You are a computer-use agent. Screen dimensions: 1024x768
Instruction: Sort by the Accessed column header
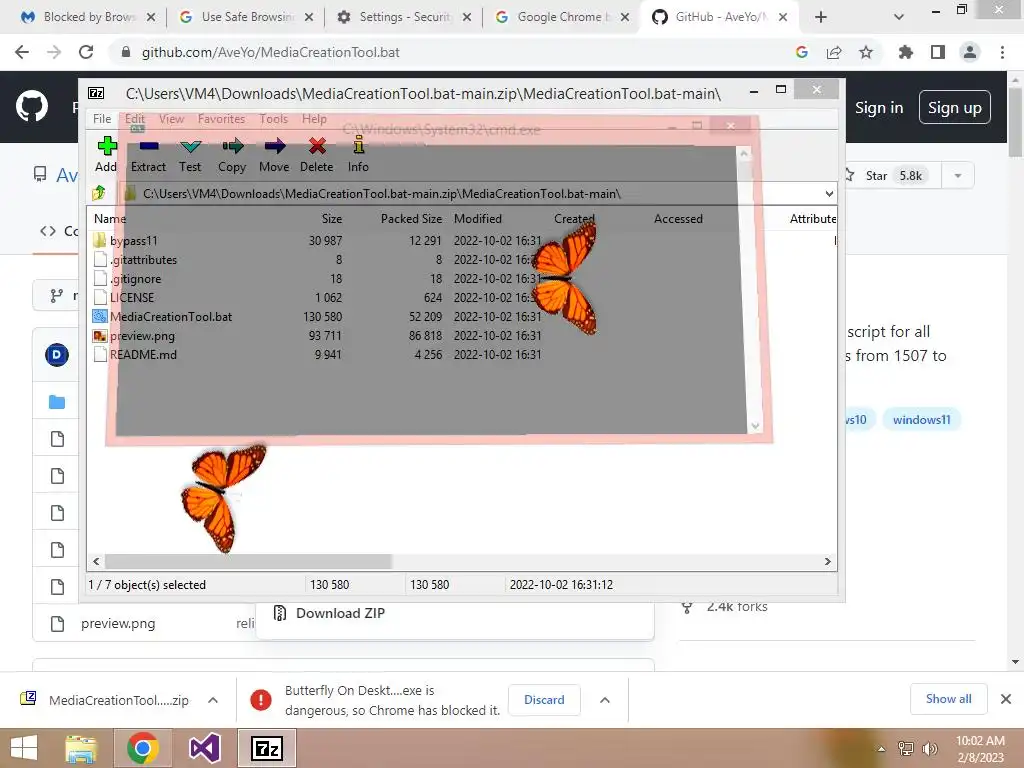(x=678, y=219)
